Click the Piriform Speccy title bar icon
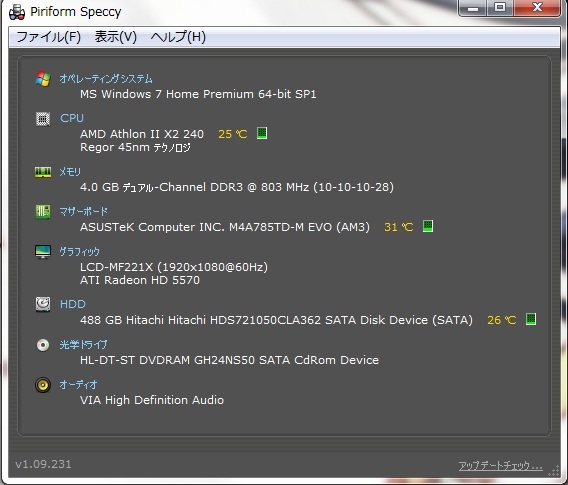Viewport: 568px width, 485px height. click(x=17, y=12)
